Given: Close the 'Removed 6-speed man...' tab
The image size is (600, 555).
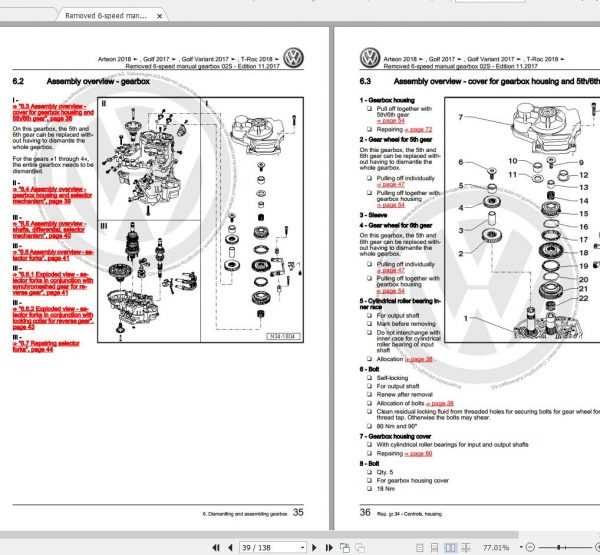Looking at the screenshot, I should tap(159, 16).
